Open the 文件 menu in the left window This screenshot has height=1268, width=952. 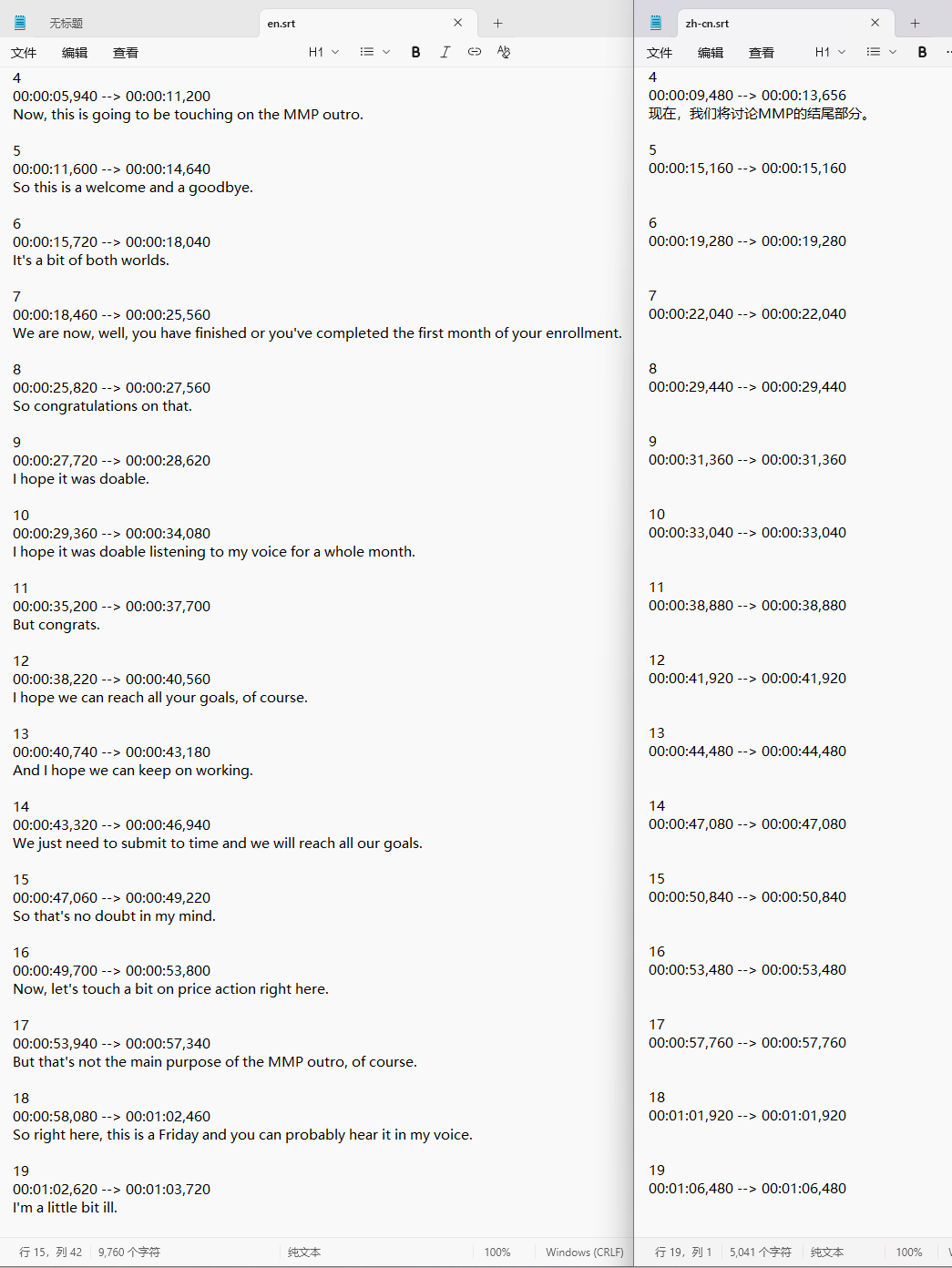[x=24, y=53]
